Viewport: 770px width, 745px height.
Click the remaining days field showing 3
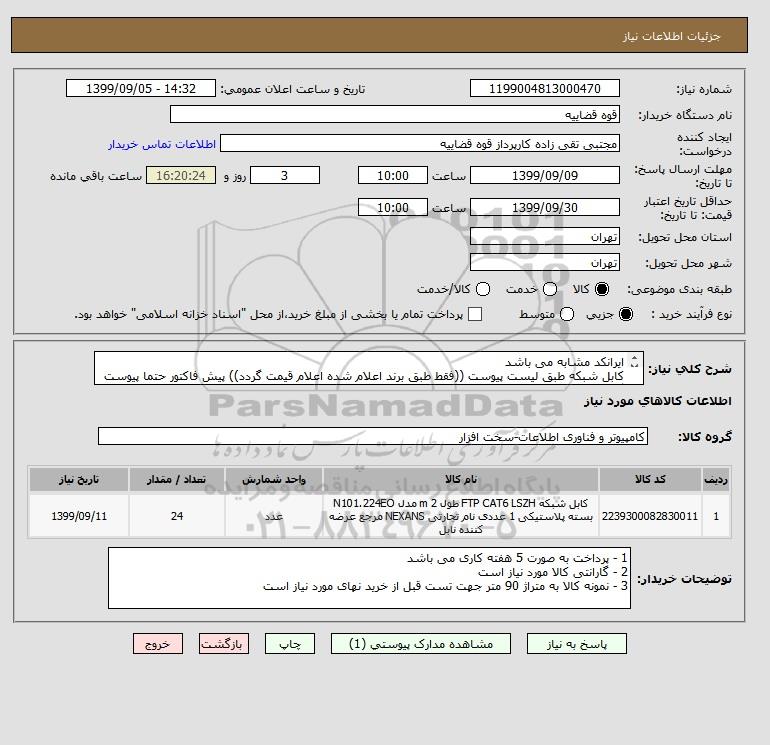[285, 175]
